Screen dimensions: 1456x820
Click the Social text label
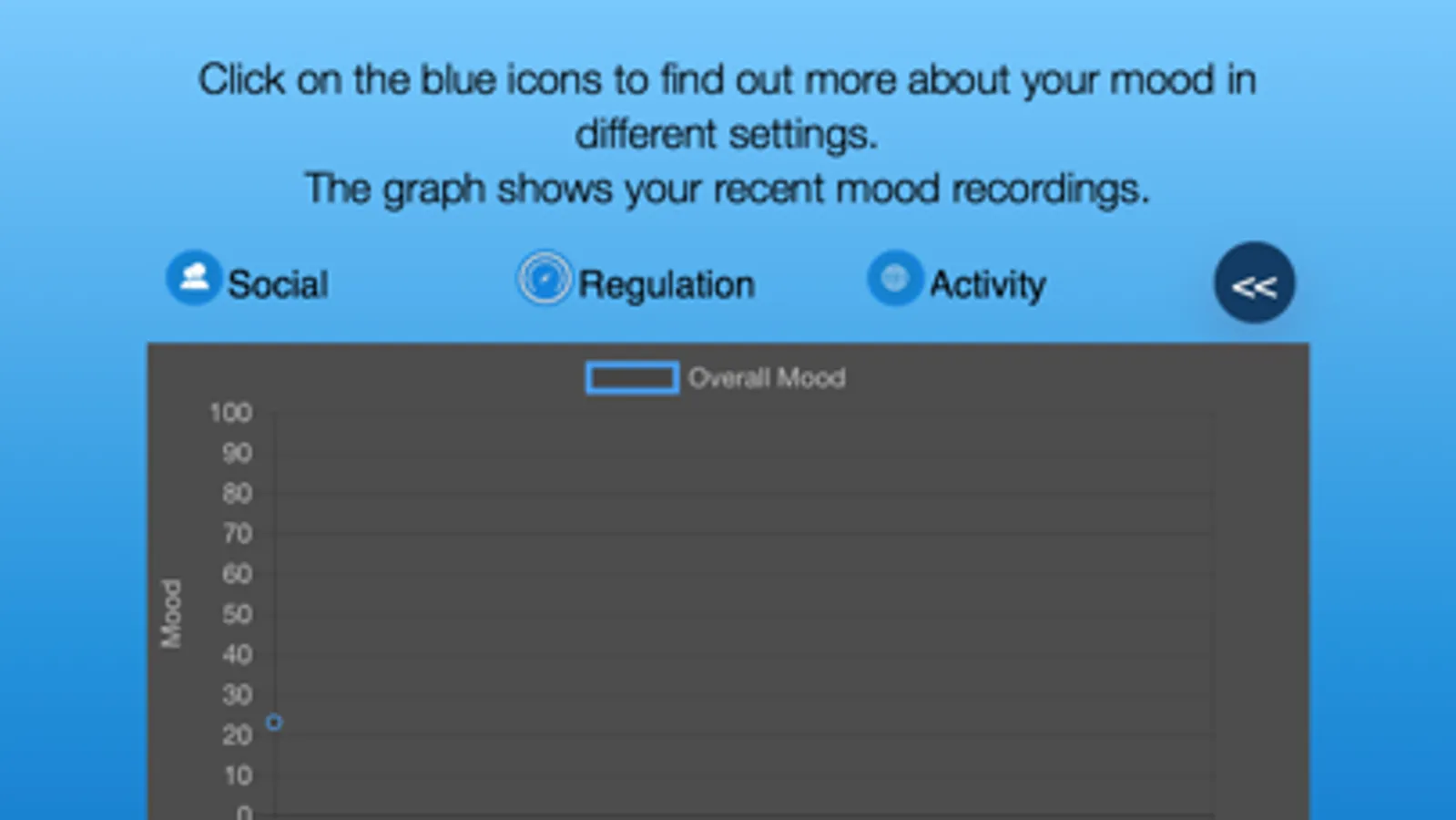278,284
